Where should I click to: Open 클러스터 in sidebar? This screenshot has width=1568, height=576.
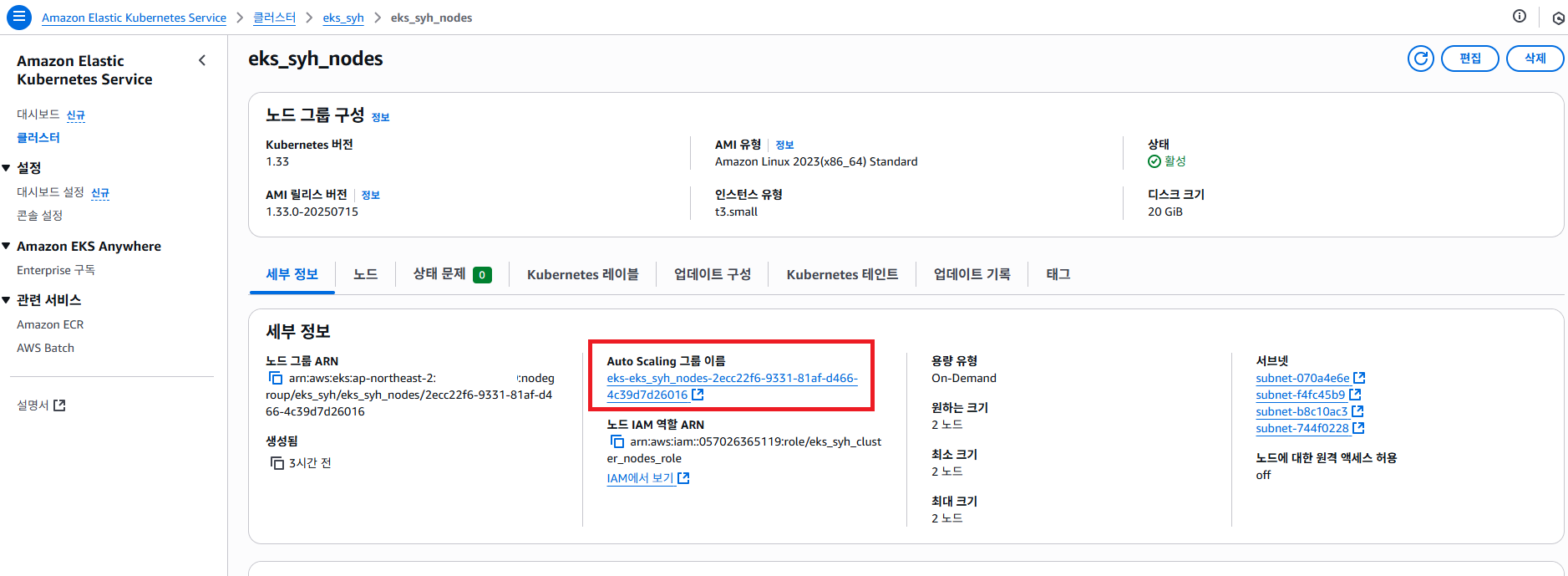pos(38,138)
